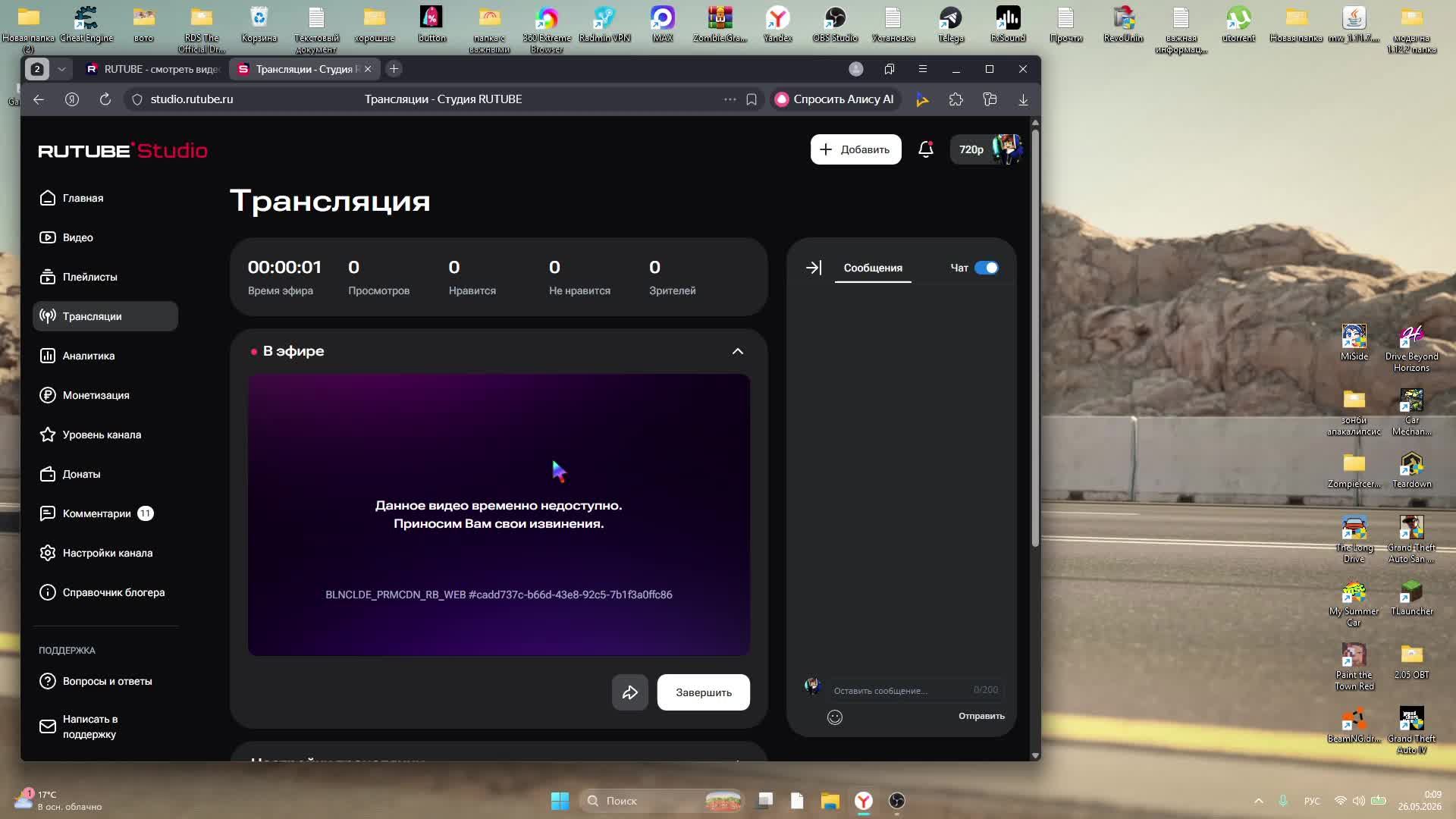Open File Explorer from taskbar
Viewport: 1456px width, 819px height.
tap(830, 801)
